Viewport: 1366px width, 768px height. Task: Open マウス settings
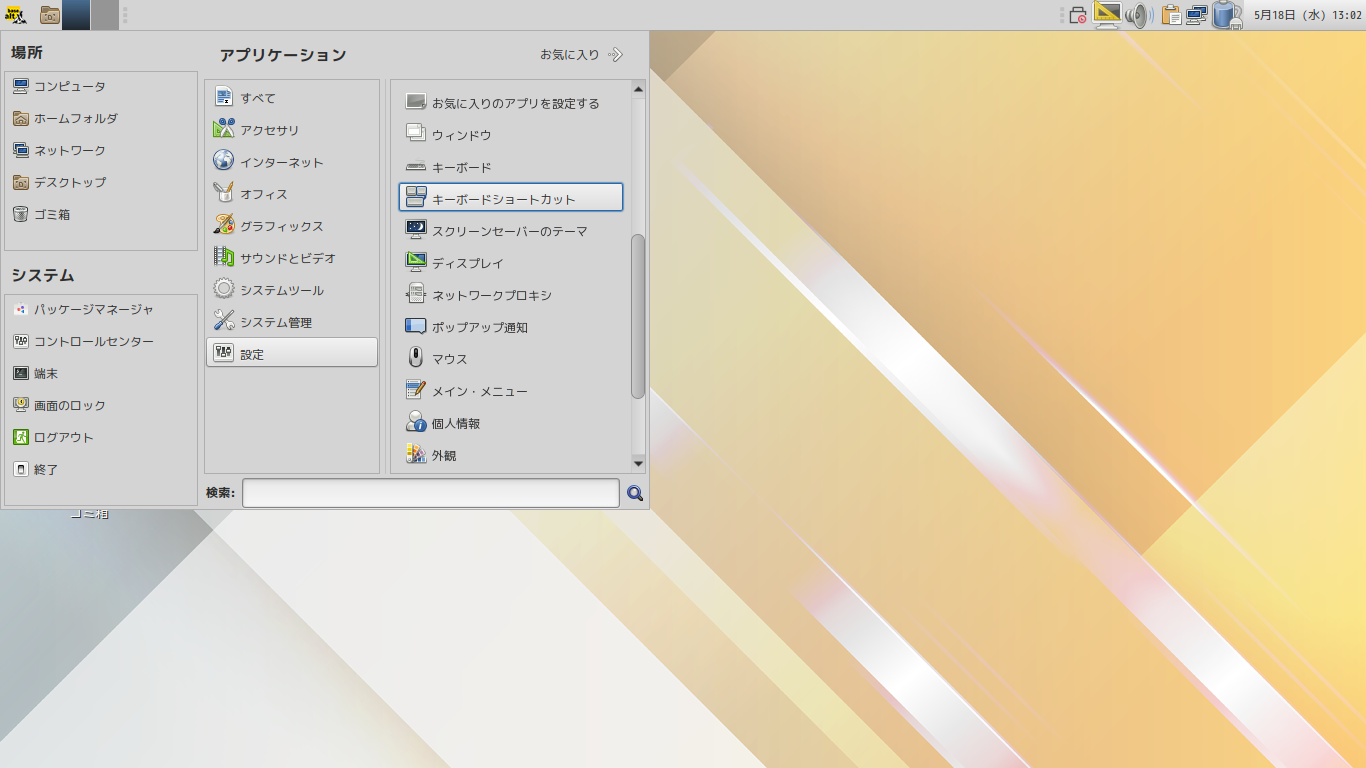[511, 359]
